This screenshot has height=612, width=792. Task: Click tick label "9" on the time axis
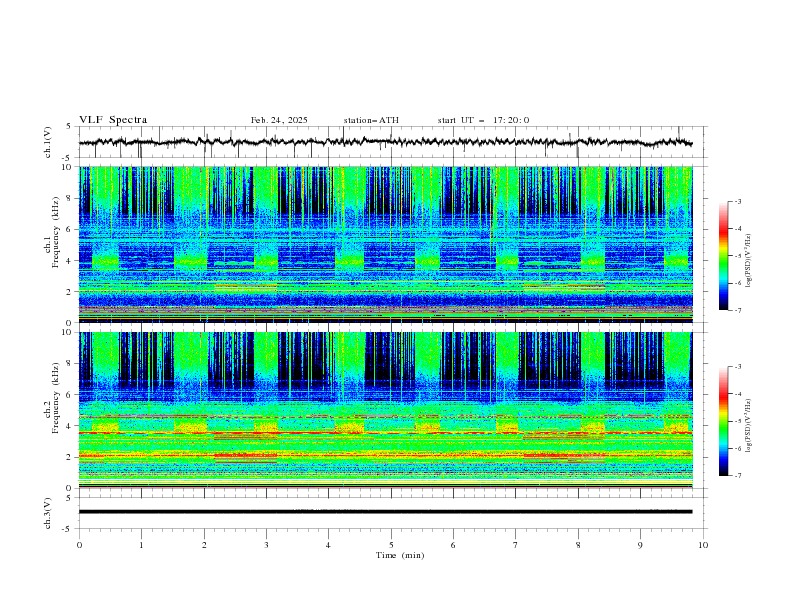tap(640, 545)
